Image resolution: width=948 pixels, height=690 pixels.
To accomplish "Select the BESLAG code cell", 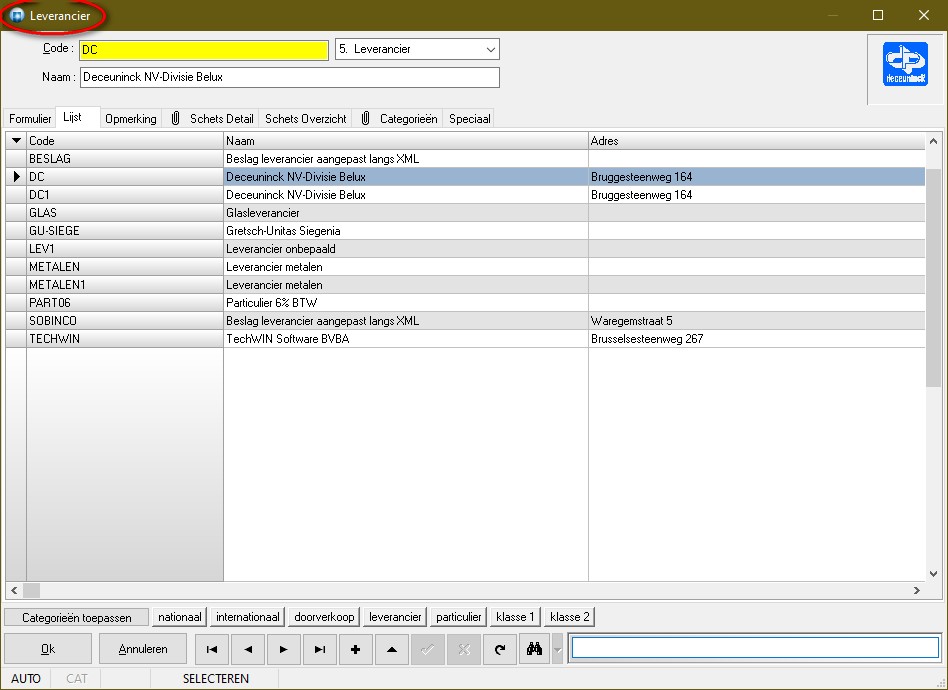I will coord(125,158).
